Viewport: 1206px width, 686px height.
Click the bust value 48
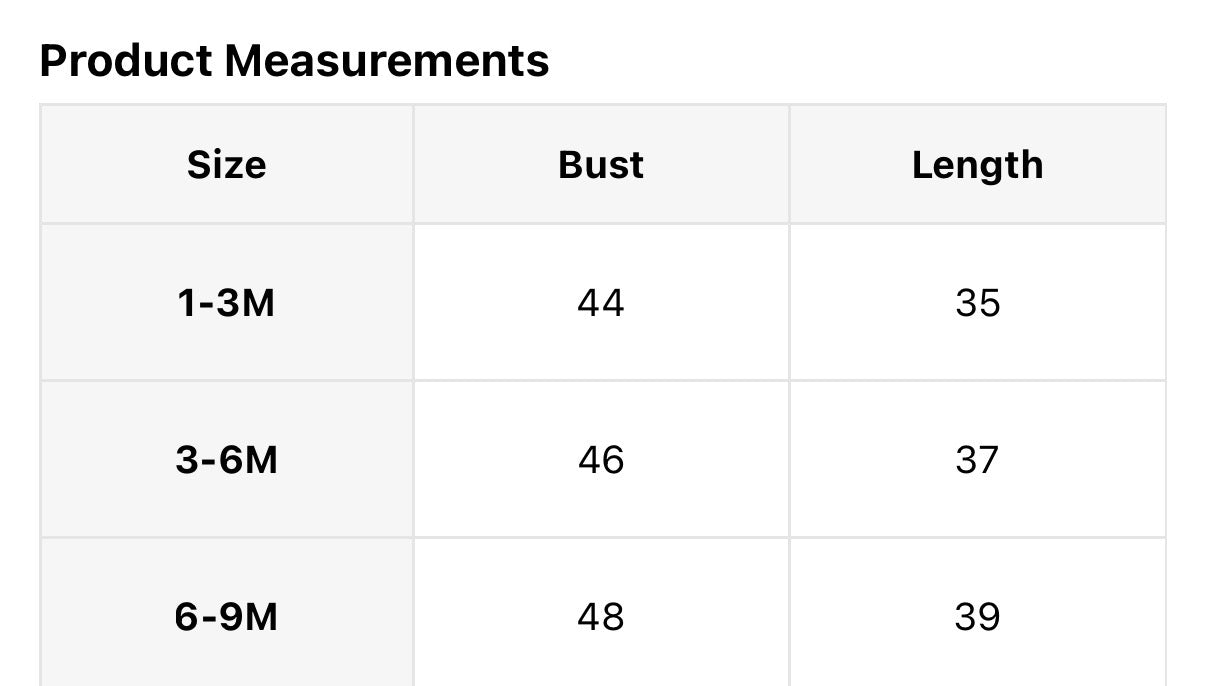pyautogui.click(x=601, y=617)
